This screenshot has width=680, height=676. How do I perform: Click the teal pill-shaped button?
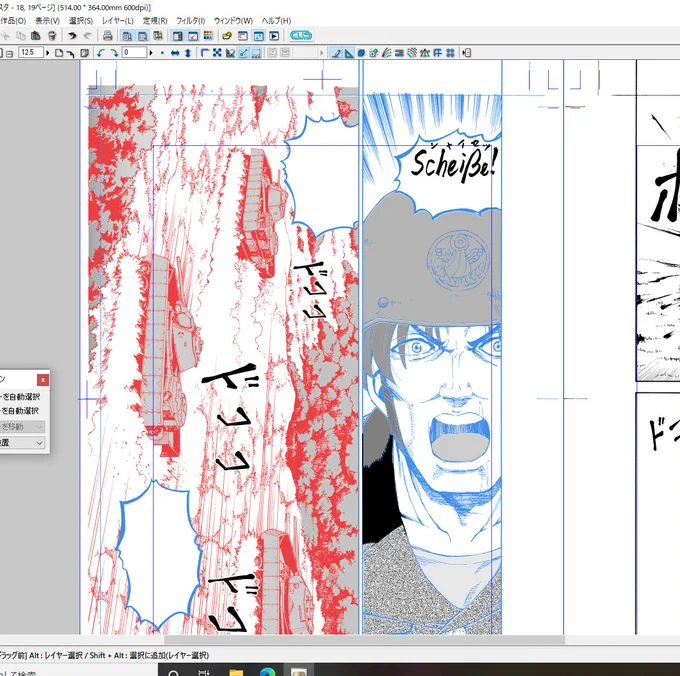(301, 36)
